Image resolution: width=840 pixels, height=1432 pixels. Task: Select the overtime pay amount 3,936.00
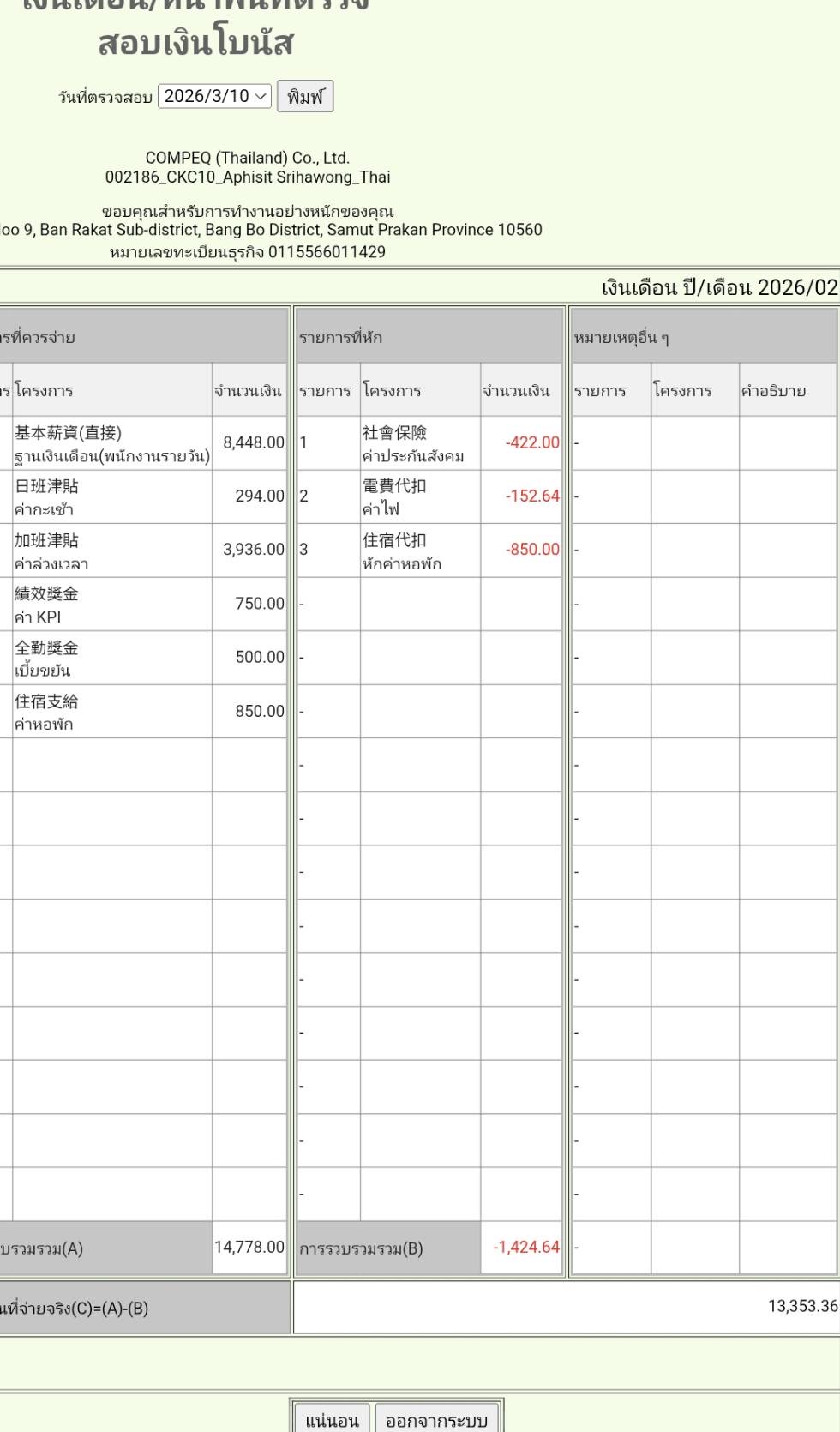point(253,550)
